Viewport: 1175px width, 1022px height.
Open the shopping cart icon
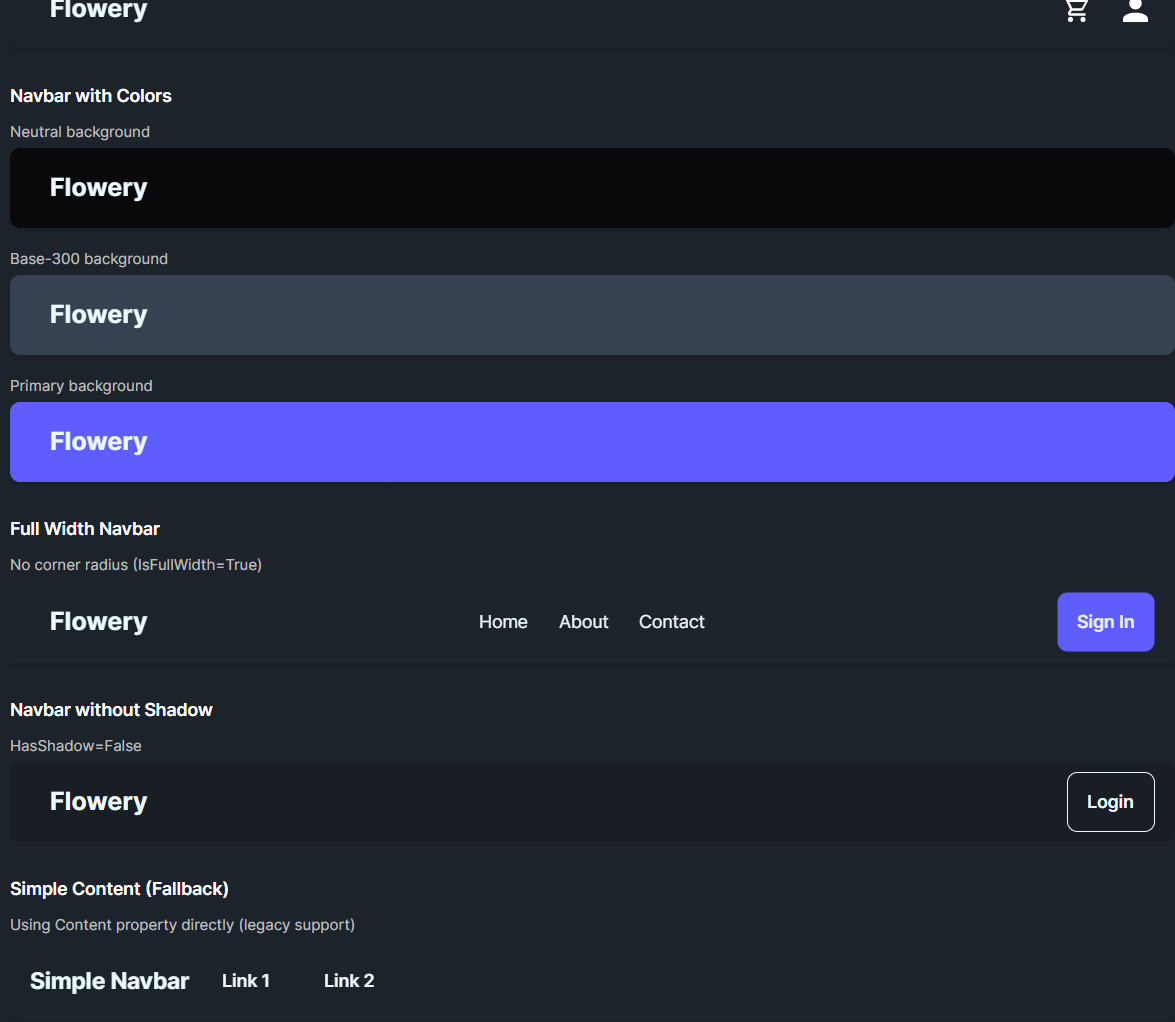(1077, 10)
